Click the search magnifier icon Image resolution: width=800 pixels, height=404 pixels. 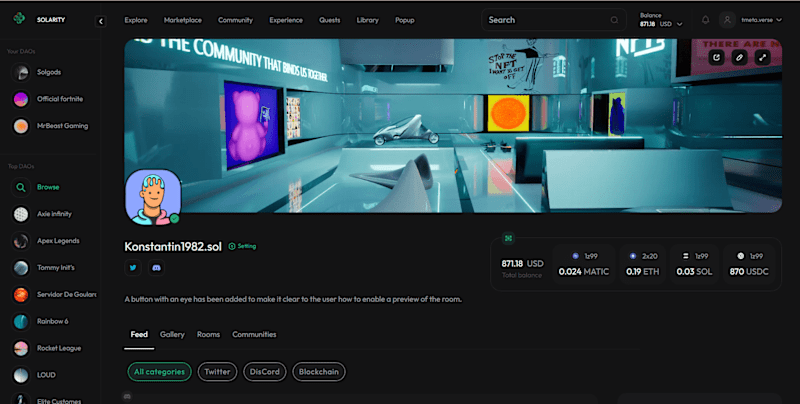(x=614, y=20)
